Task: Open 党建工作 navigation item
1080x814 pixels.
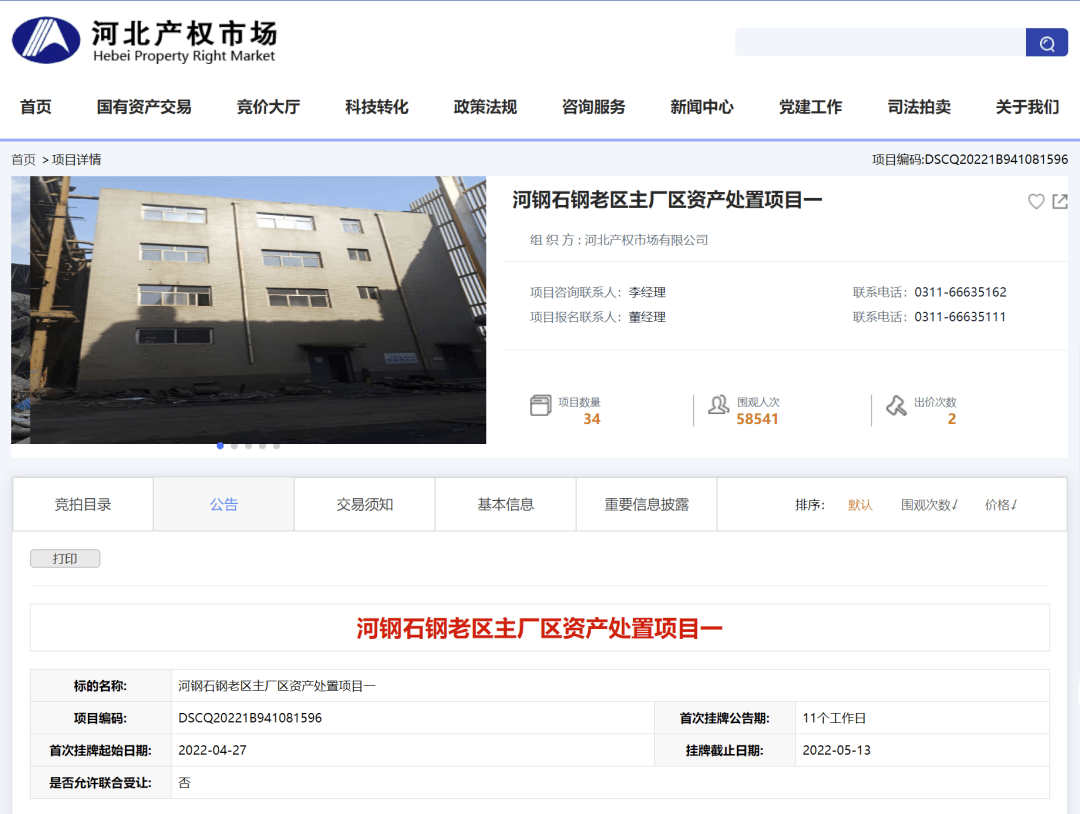Action: tap(810, 107)
